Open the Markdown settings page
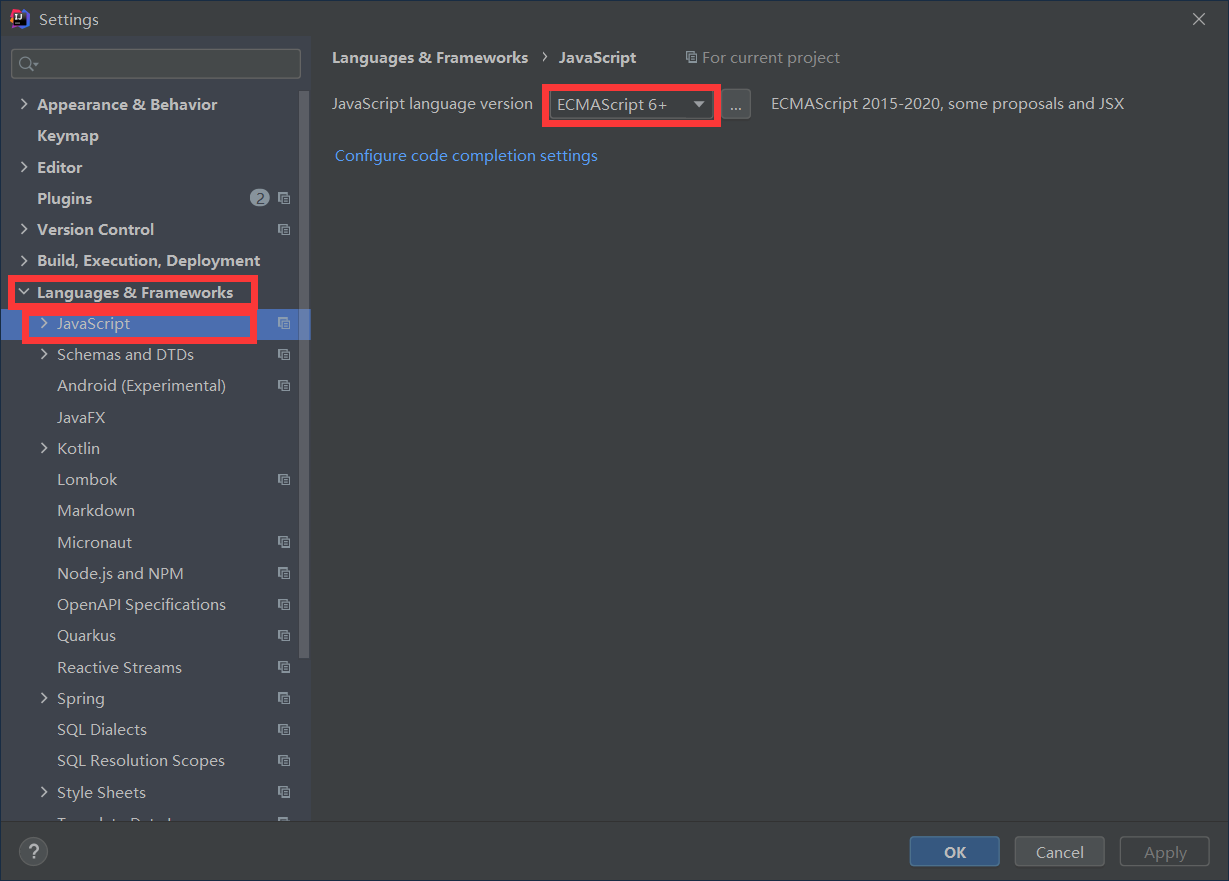Image resolution: width=1229 pixels, height=881 pixels. (x=96, y=510)
